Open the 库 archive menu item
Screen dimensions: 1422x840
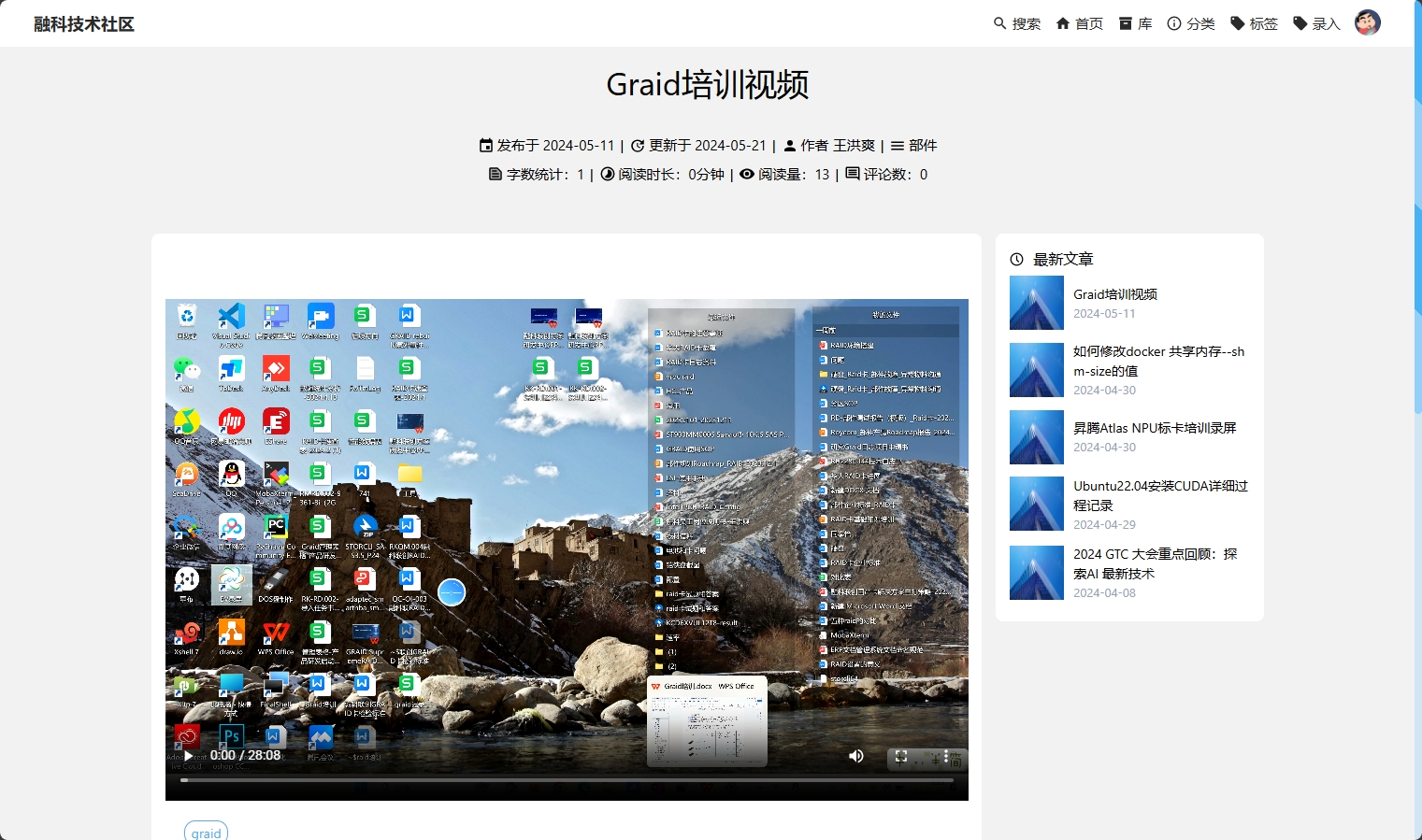tap(1135, 23)
